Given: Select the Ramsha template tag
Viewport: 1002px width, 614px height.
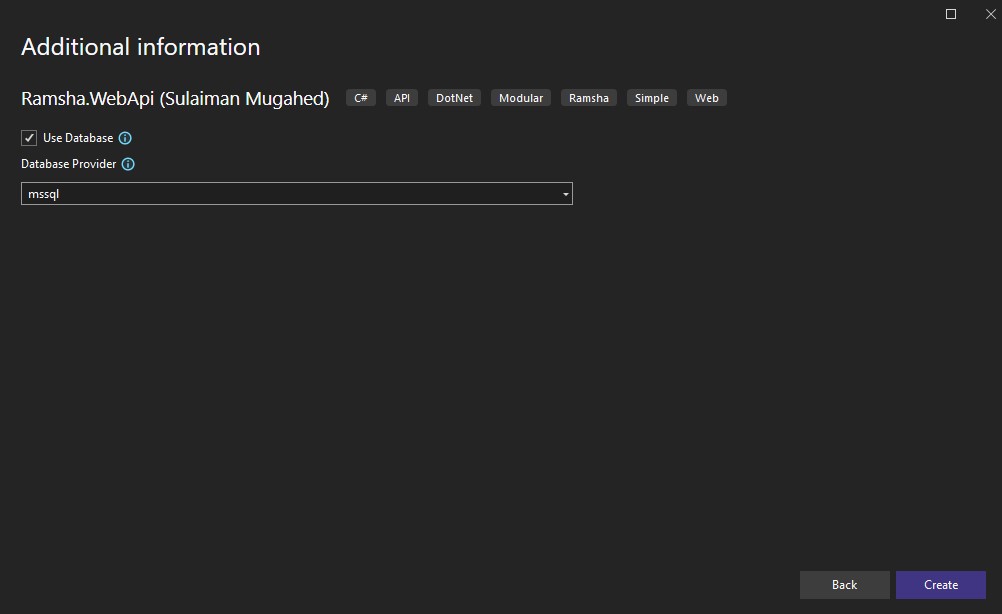Looking at the screenshot, I should (588, 97).
